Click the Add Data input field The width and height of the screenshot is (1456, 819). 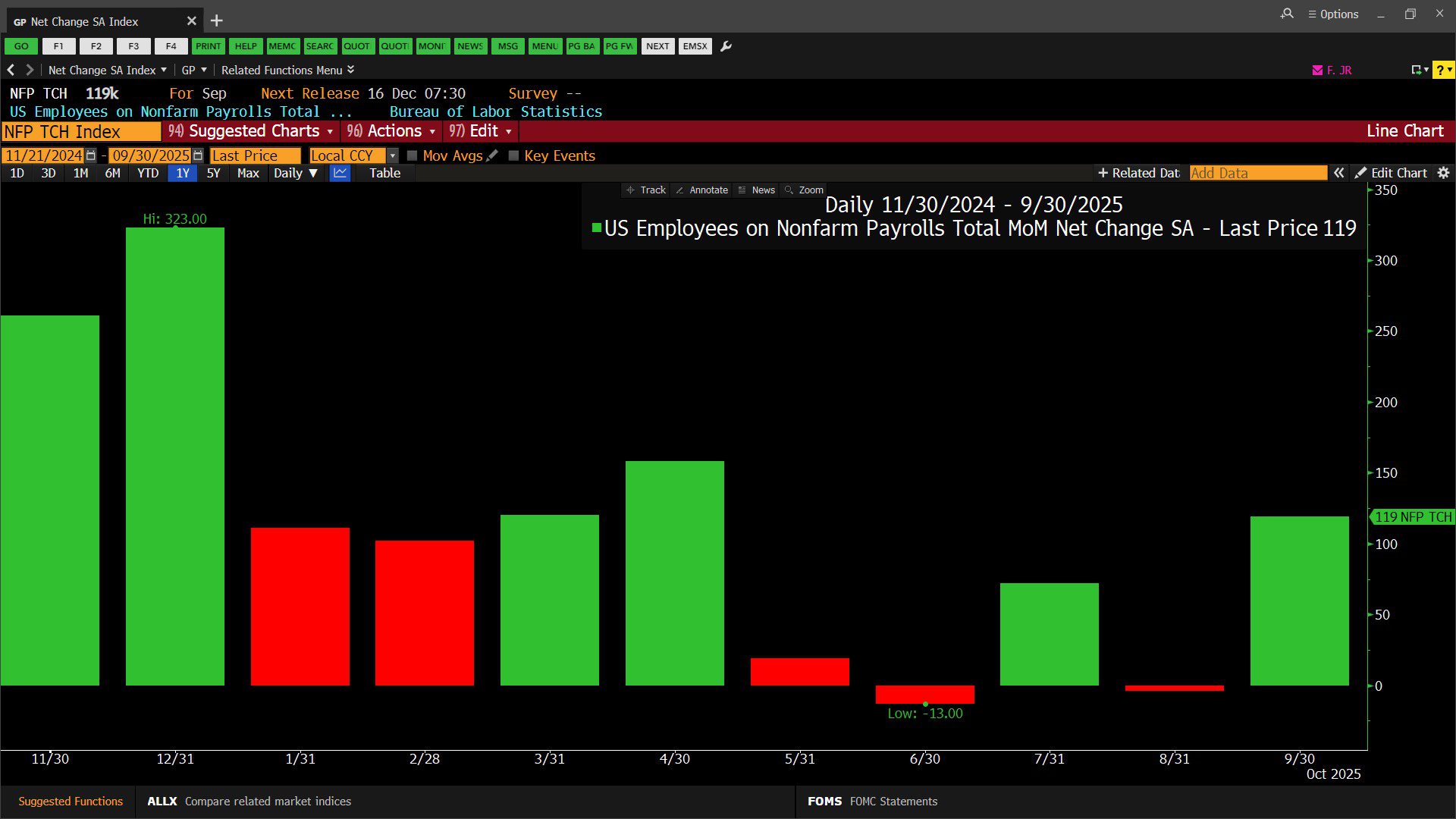[1257, 173]
